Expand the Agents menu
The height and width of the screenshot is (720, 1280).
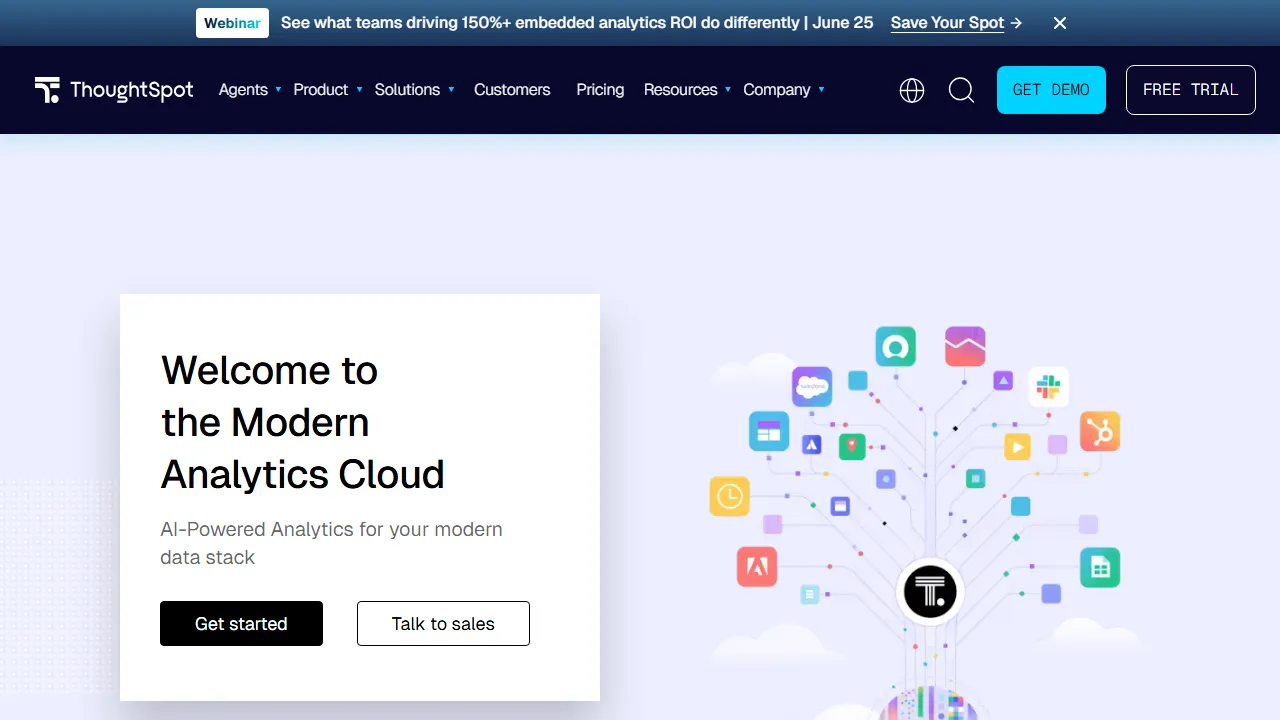[x=250, y=90]
